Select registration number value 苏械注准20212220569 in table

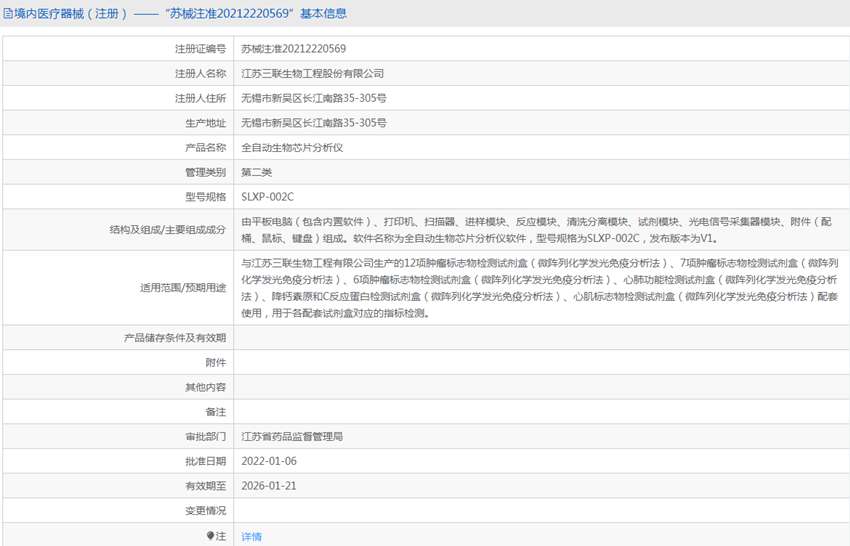293,49
